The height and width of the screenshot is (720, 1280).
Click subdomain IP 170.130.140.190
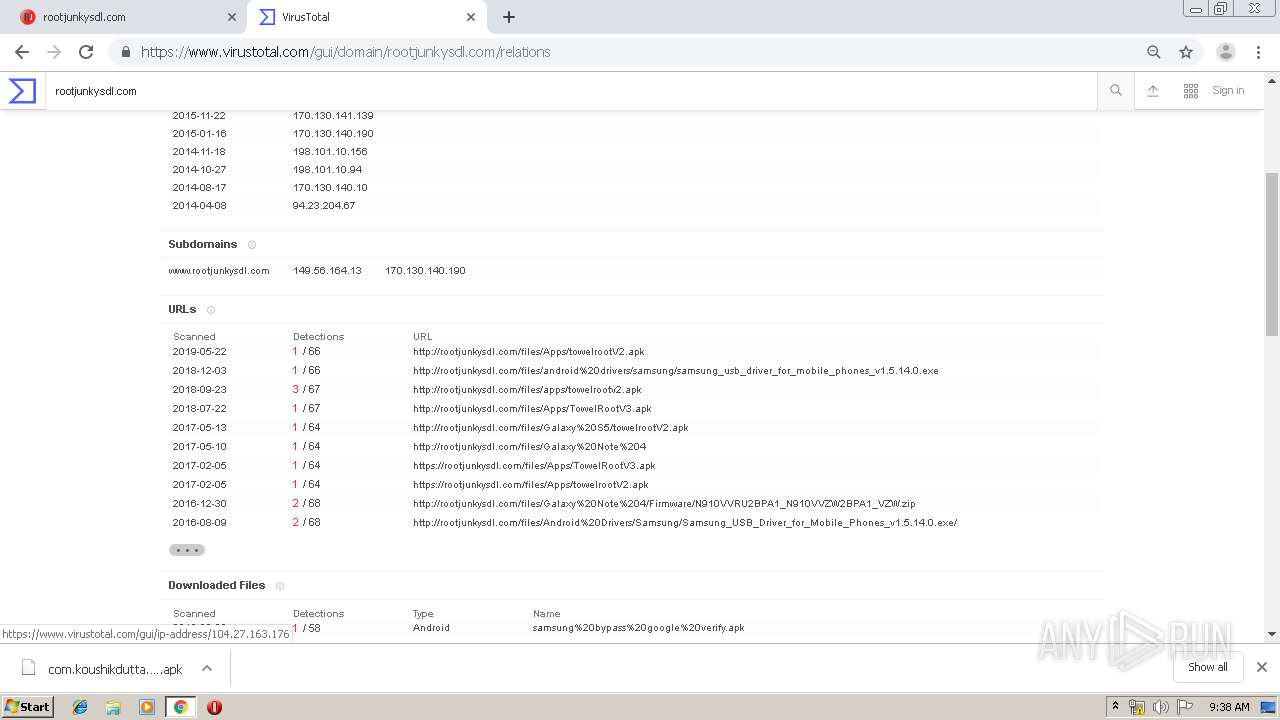click(x=425, y=271)
